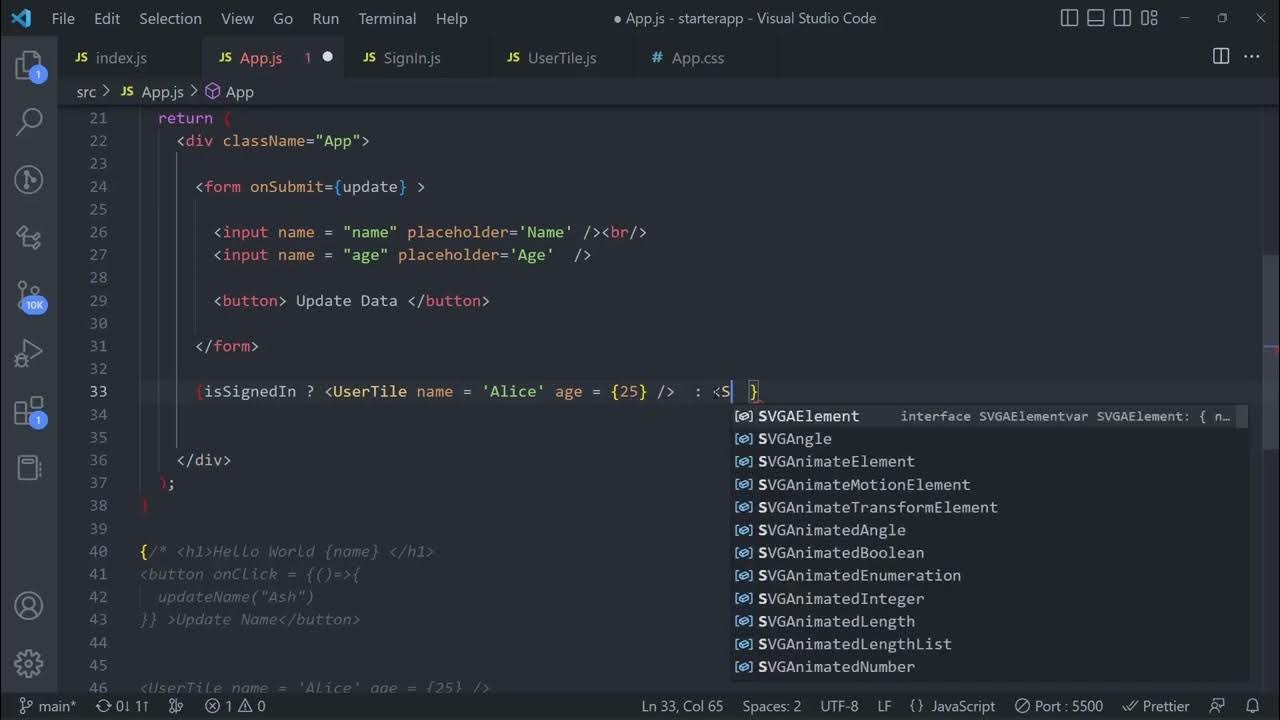
Task: Click line number 24 in the gutter
Action: pos(98,187)
